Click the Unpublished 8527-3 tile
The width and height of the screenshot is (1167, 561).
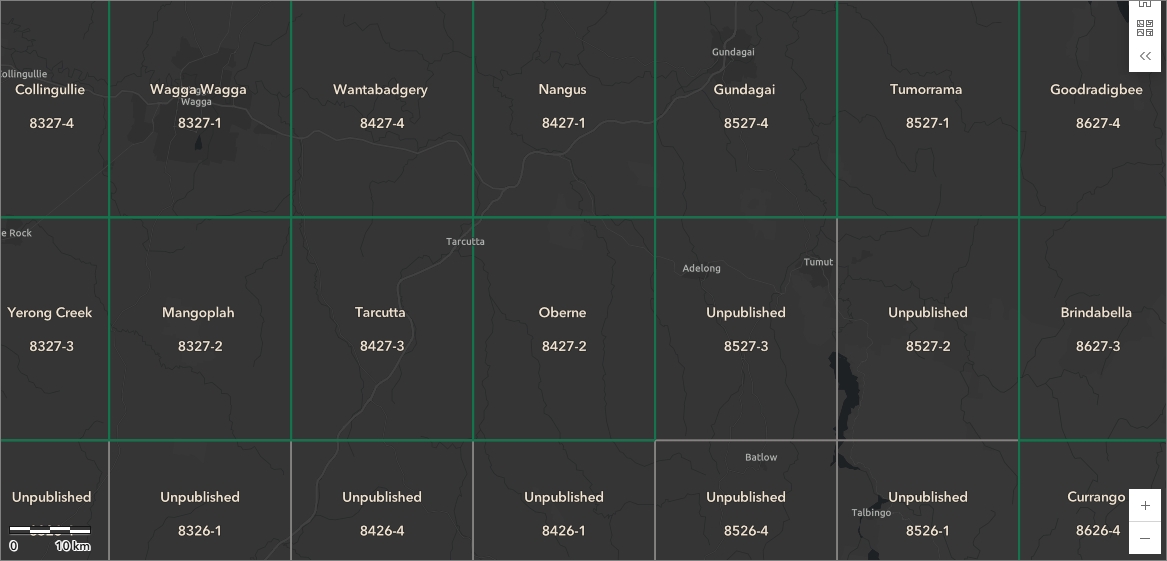(746, 329)
